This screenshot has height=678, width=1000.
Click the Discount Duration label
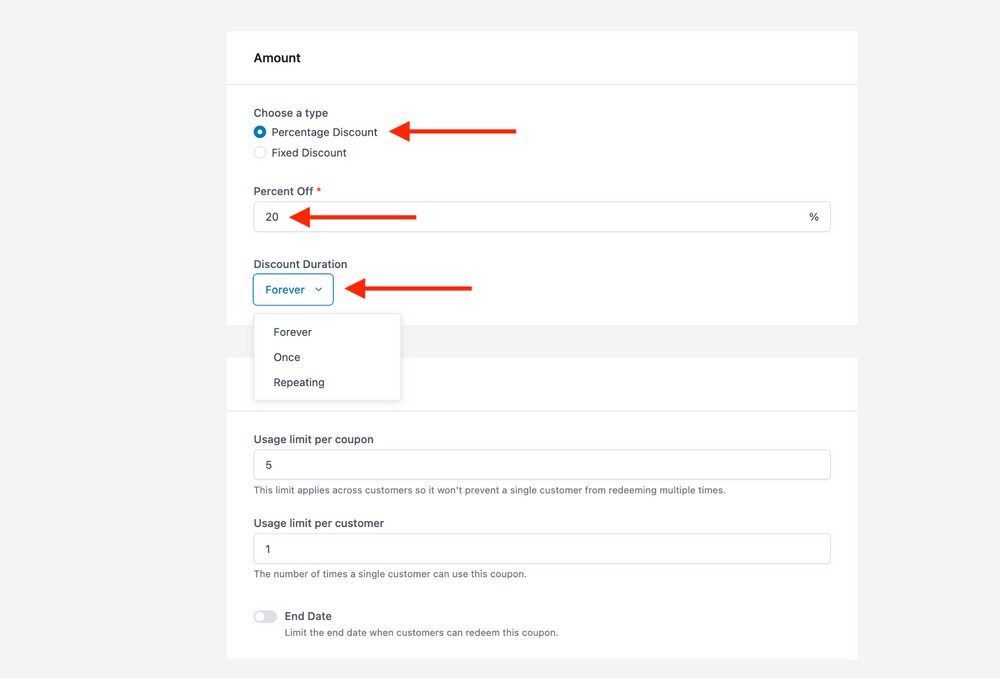(300, 265)
